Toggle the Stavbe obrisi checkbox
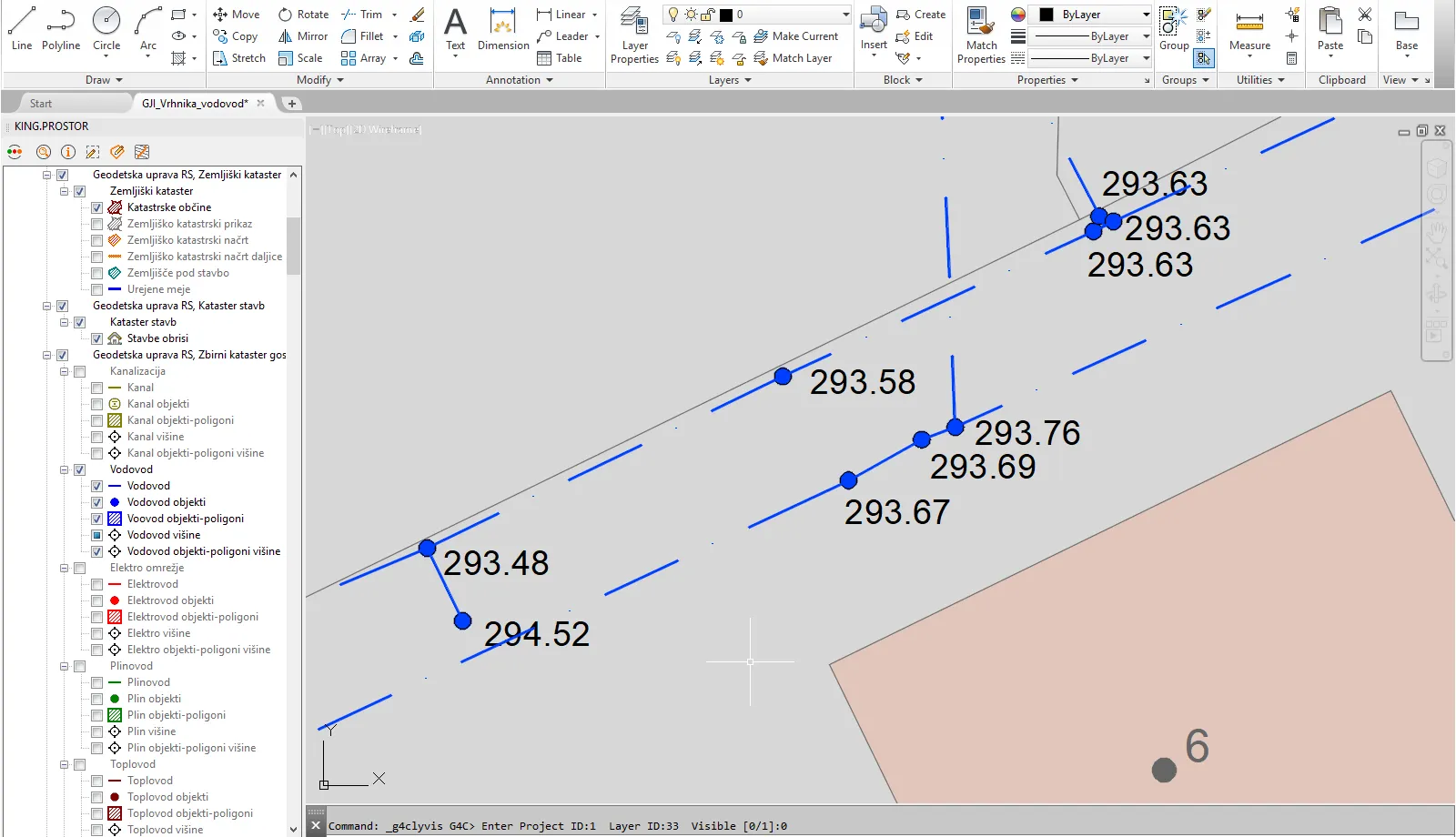1456x837 pixels. [97, 338]
